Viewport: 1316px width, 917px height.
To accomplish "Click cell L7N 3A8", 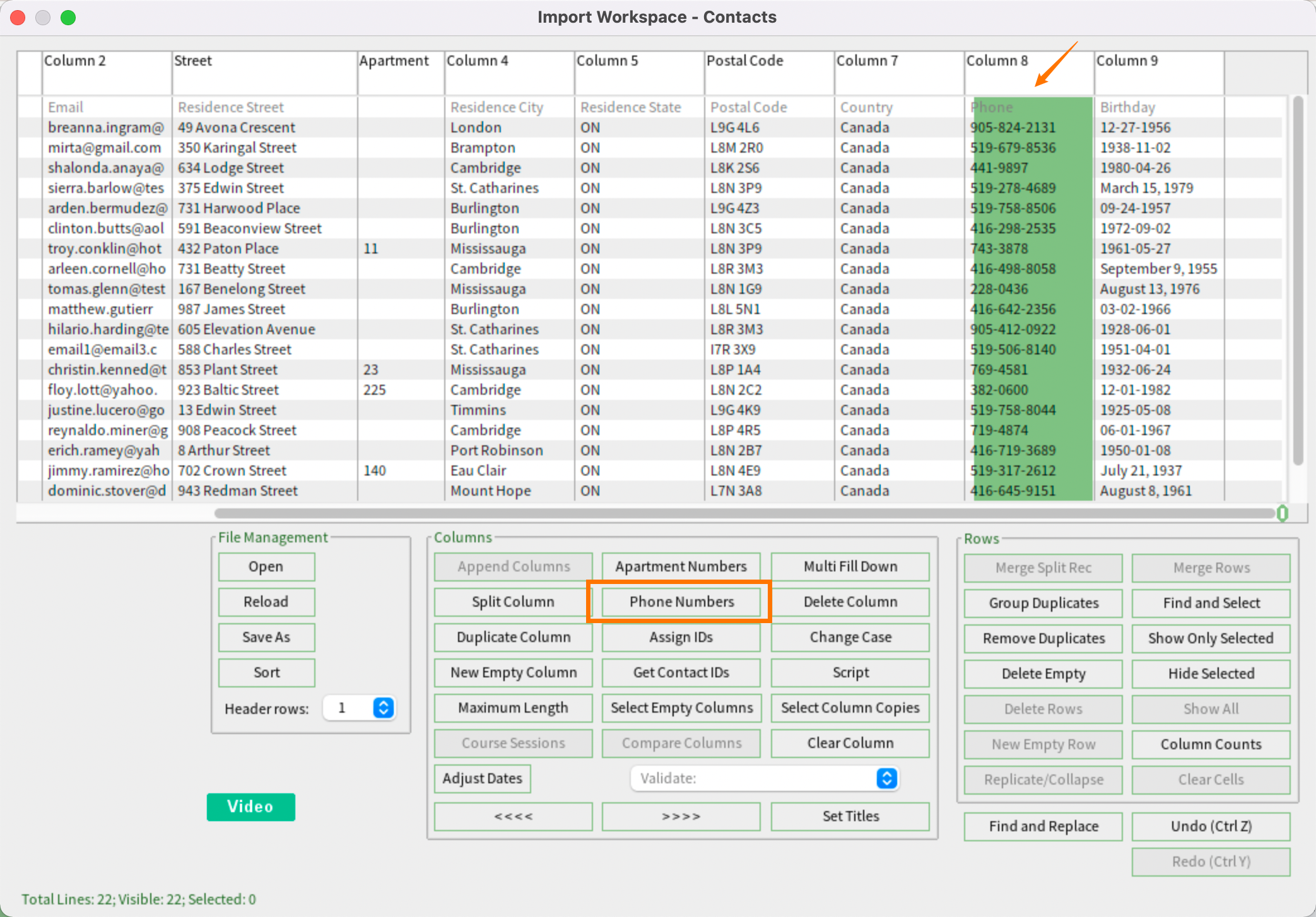I will click(x=769, y=491).
